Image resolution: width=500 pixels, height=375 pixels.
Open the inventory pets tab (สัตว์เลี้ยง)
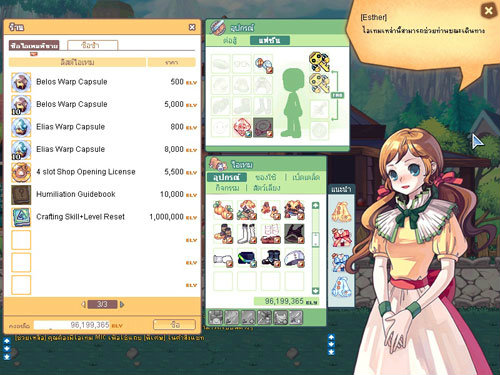click(x=266, y=188)
